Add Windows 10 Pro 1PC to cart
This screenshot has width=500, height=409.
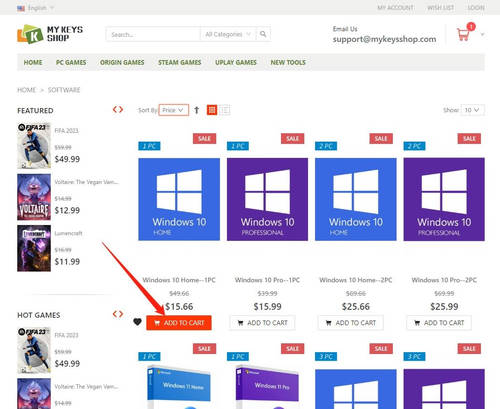(262, 323)
